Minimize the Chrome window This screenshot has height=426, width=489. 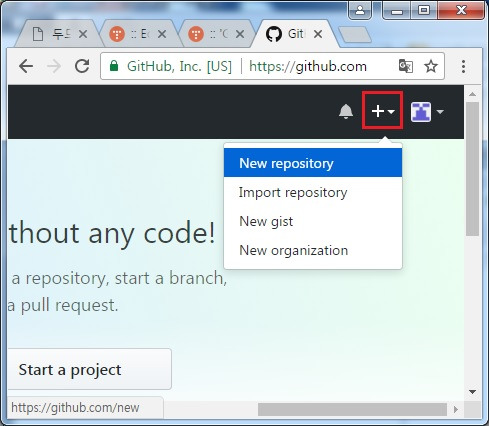click(397, 11)
